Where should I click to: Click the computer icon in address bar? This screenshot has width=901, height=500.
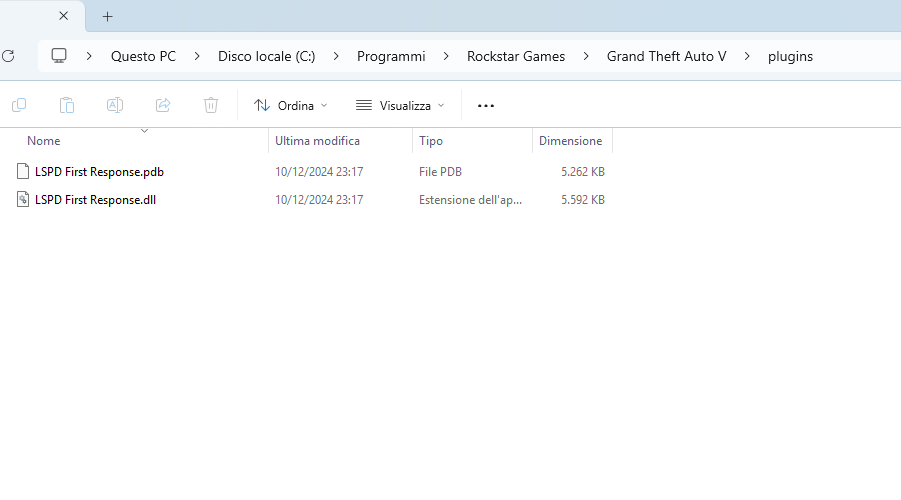(59, 56)
